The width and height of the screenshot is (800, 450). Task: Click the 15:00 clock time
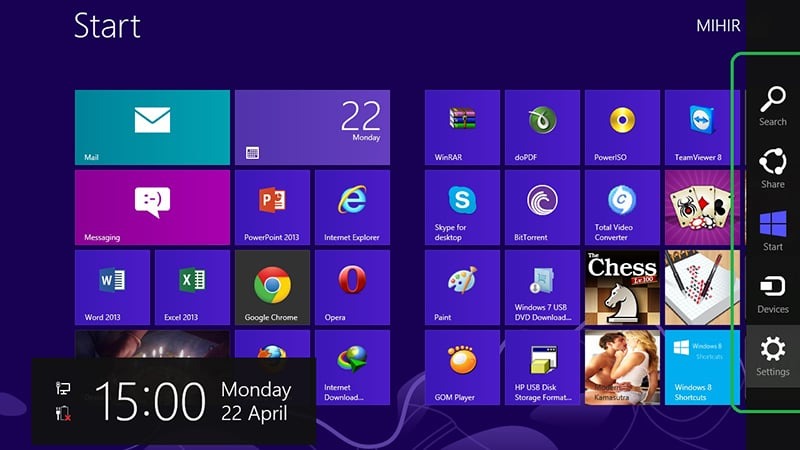(x=150, y=402)
